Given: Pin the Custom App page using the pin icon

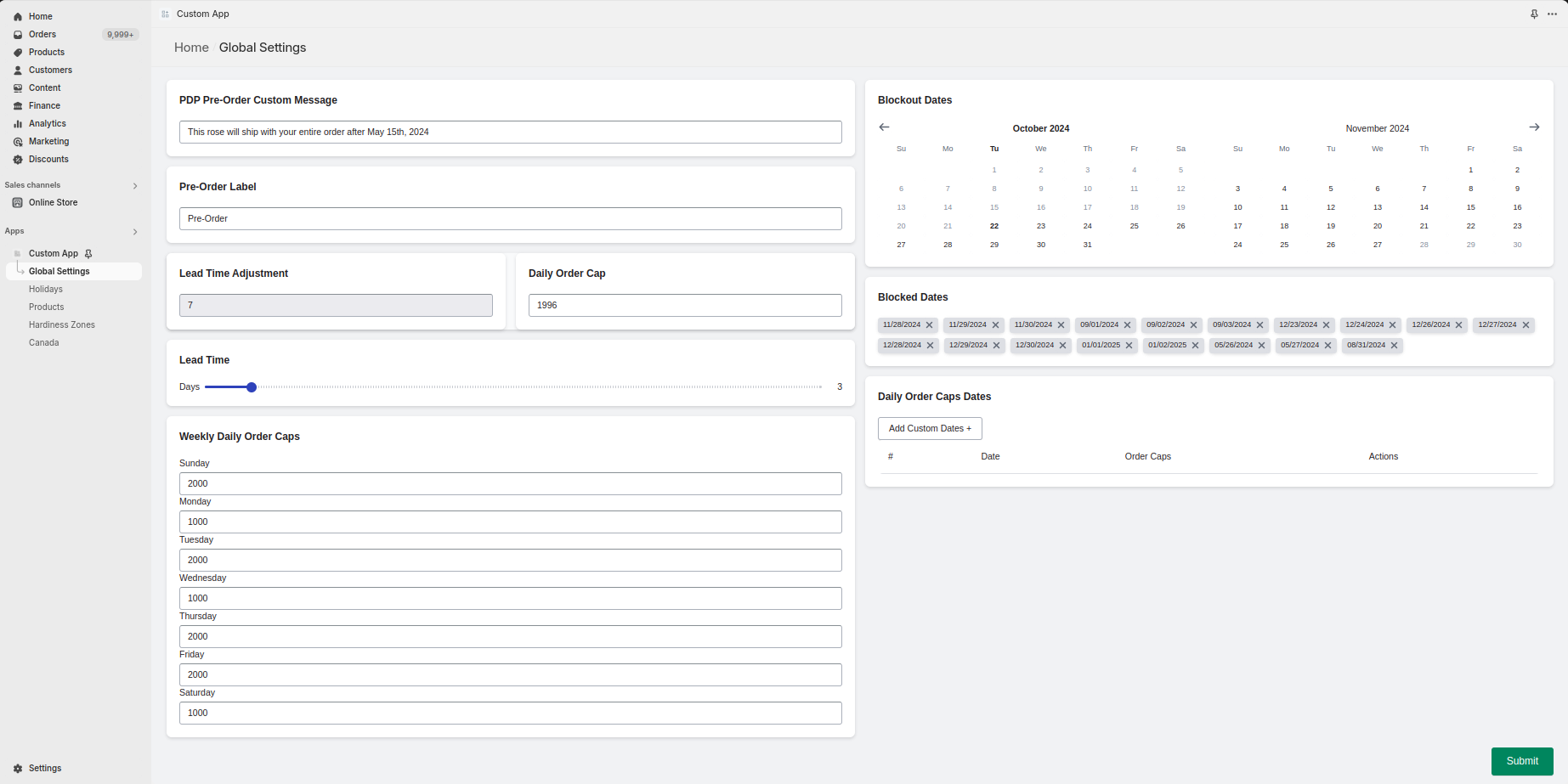Looking at the screenshot, I should (1534, 14).
